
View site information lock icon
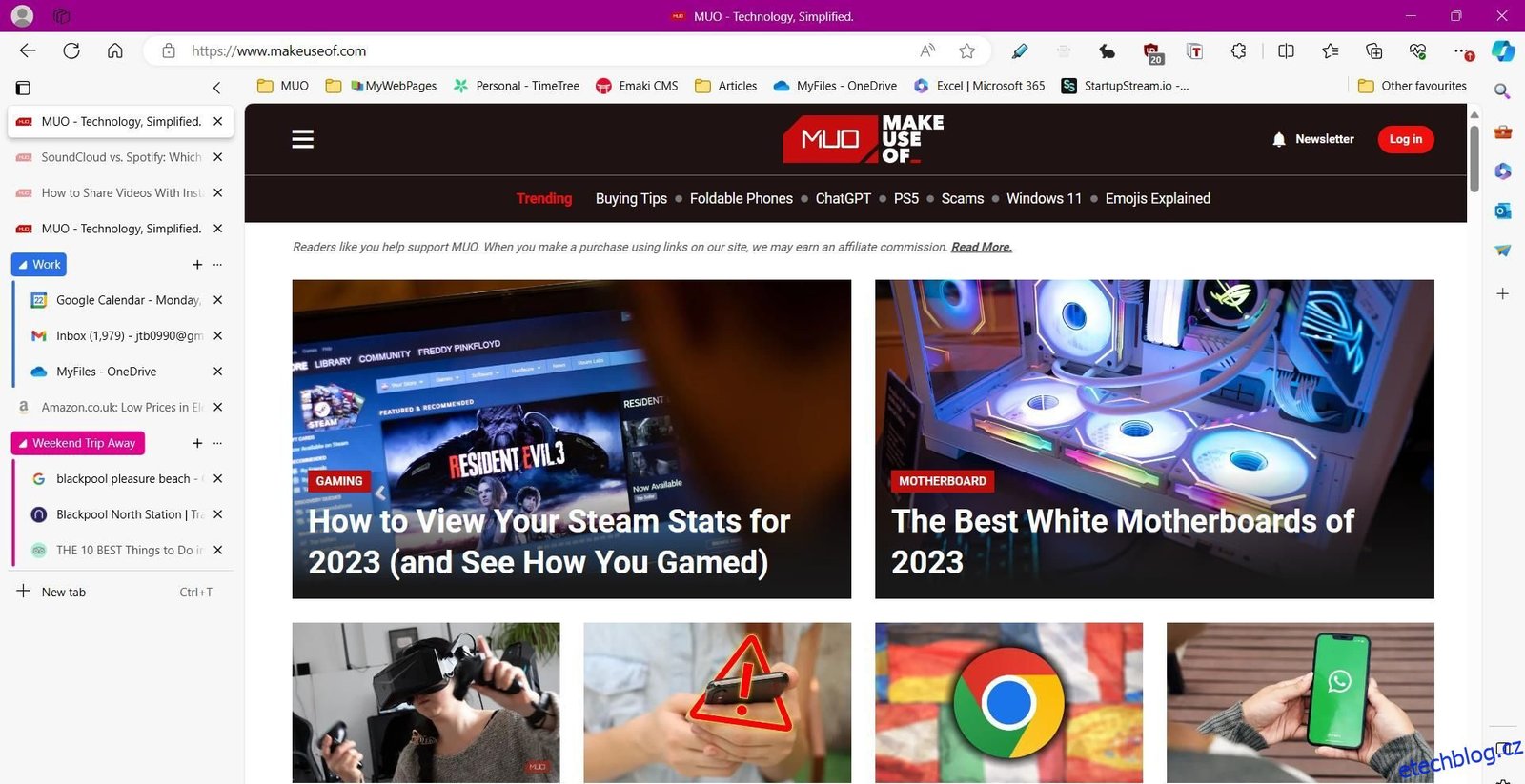pyautogui.click(x=169, y=50)
